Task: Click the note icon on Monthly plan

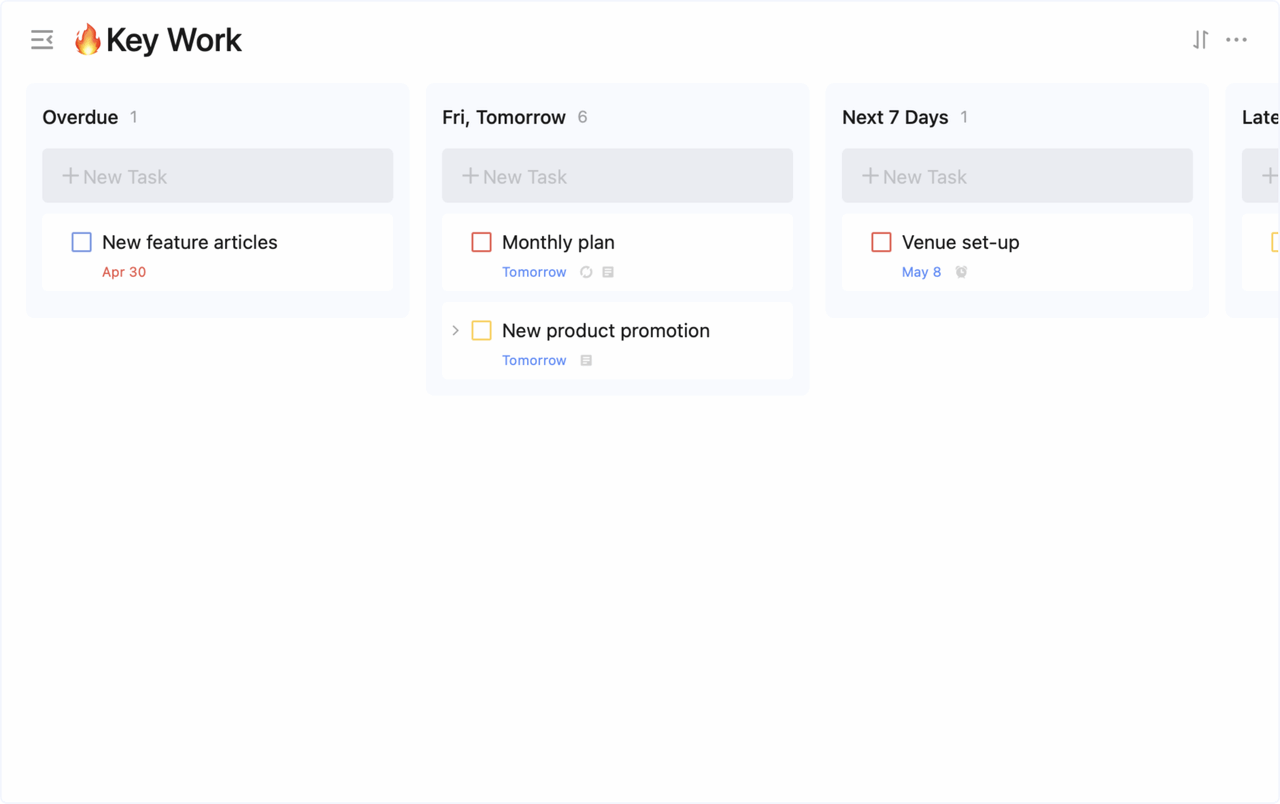Action: click(608, 272)
